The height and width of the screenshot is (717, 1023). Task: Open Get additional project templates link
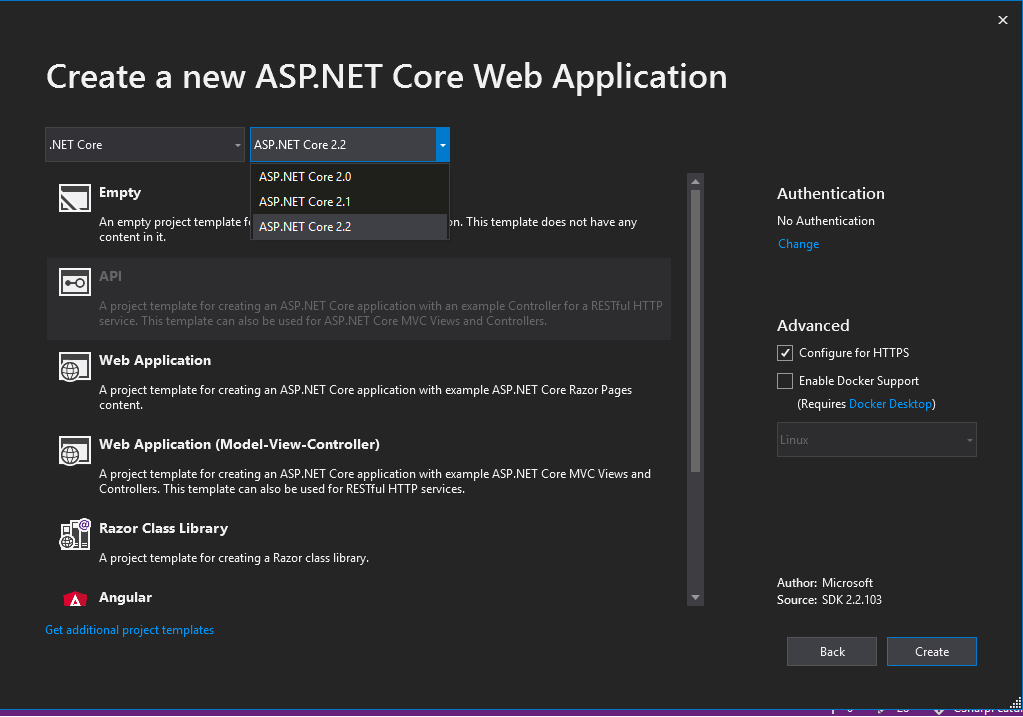pos(129,630)
